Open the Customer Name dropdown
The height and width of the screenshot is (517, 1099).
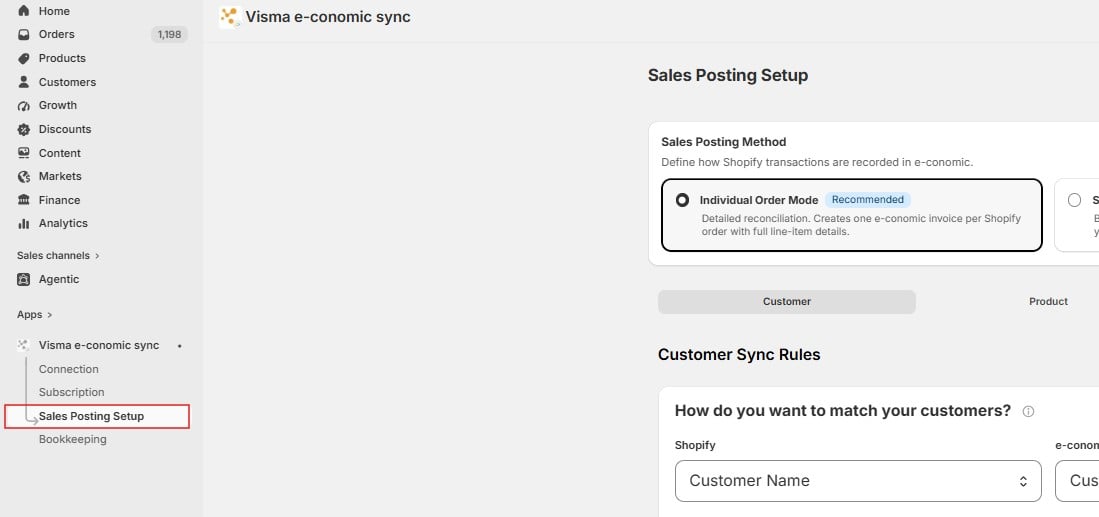coord(858,481)
